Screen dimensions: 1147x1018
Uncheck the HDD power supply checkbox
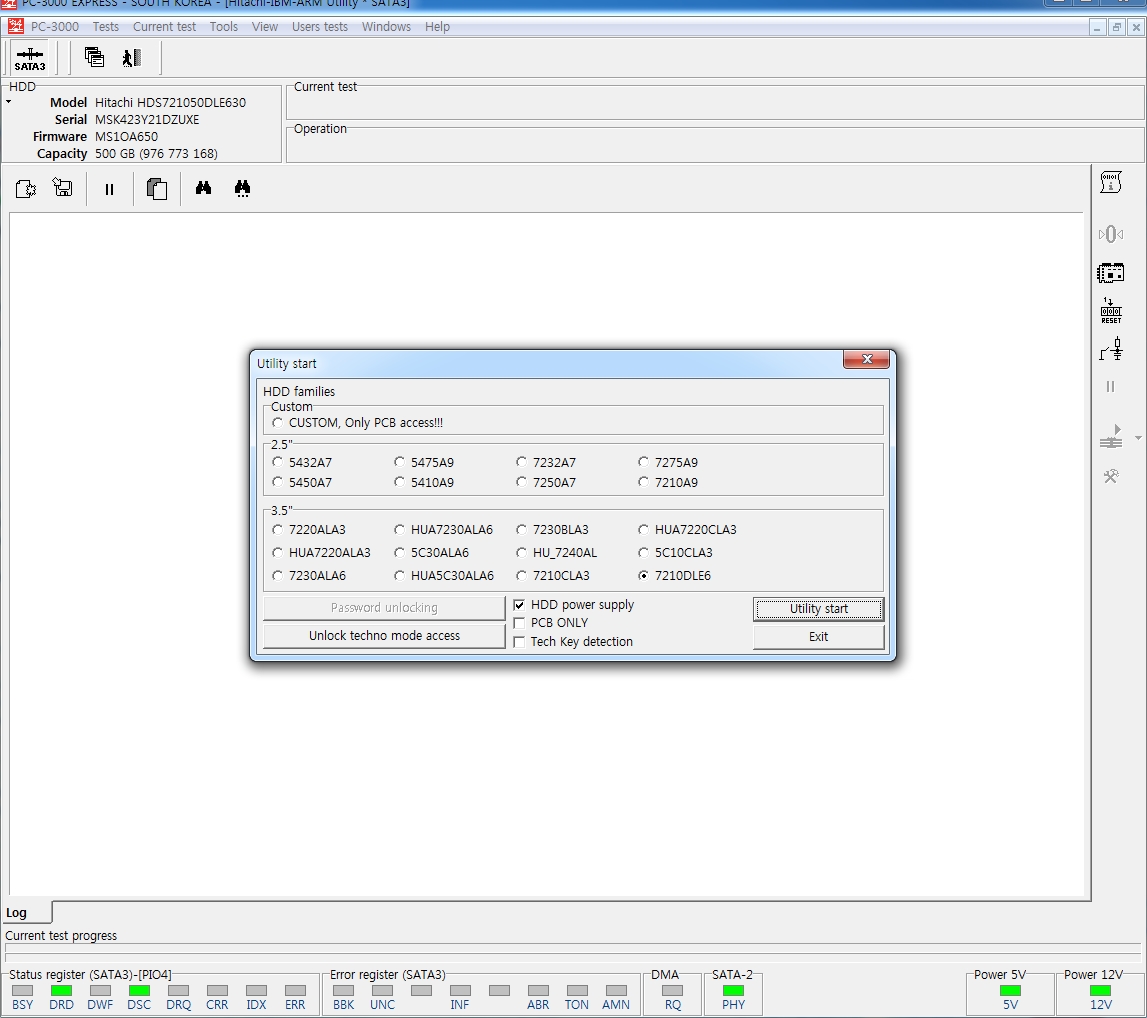[x=519, y=605]
